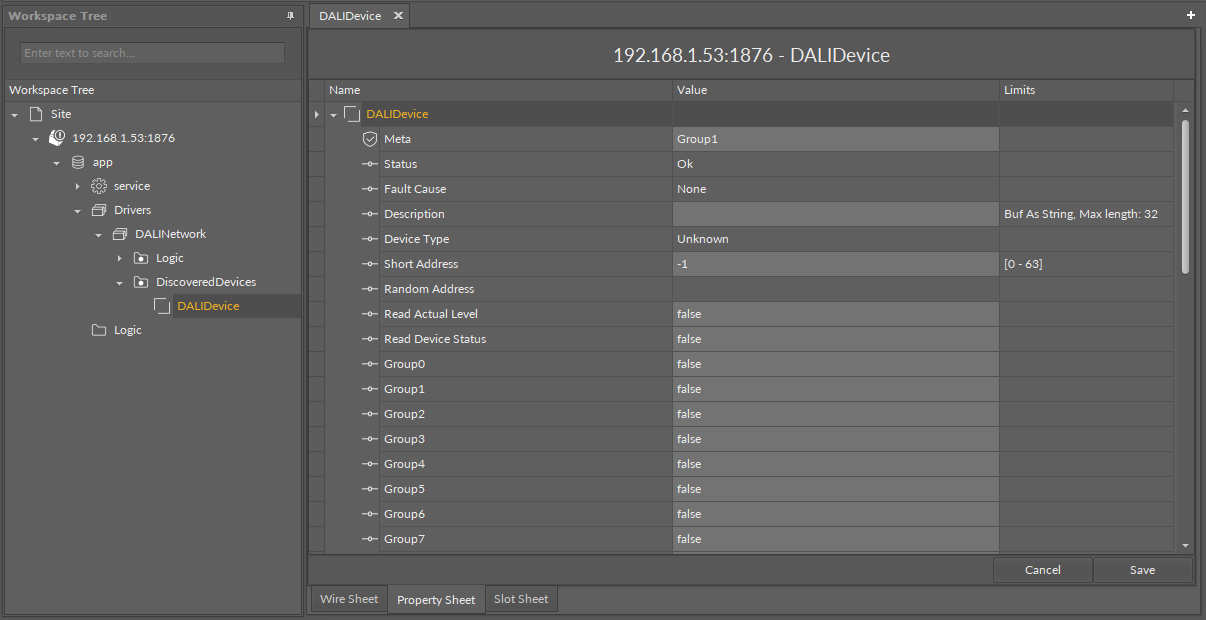Click the pin icon in Workspace Tree header
Screen dimensions: 1206x620
point(290,16)
